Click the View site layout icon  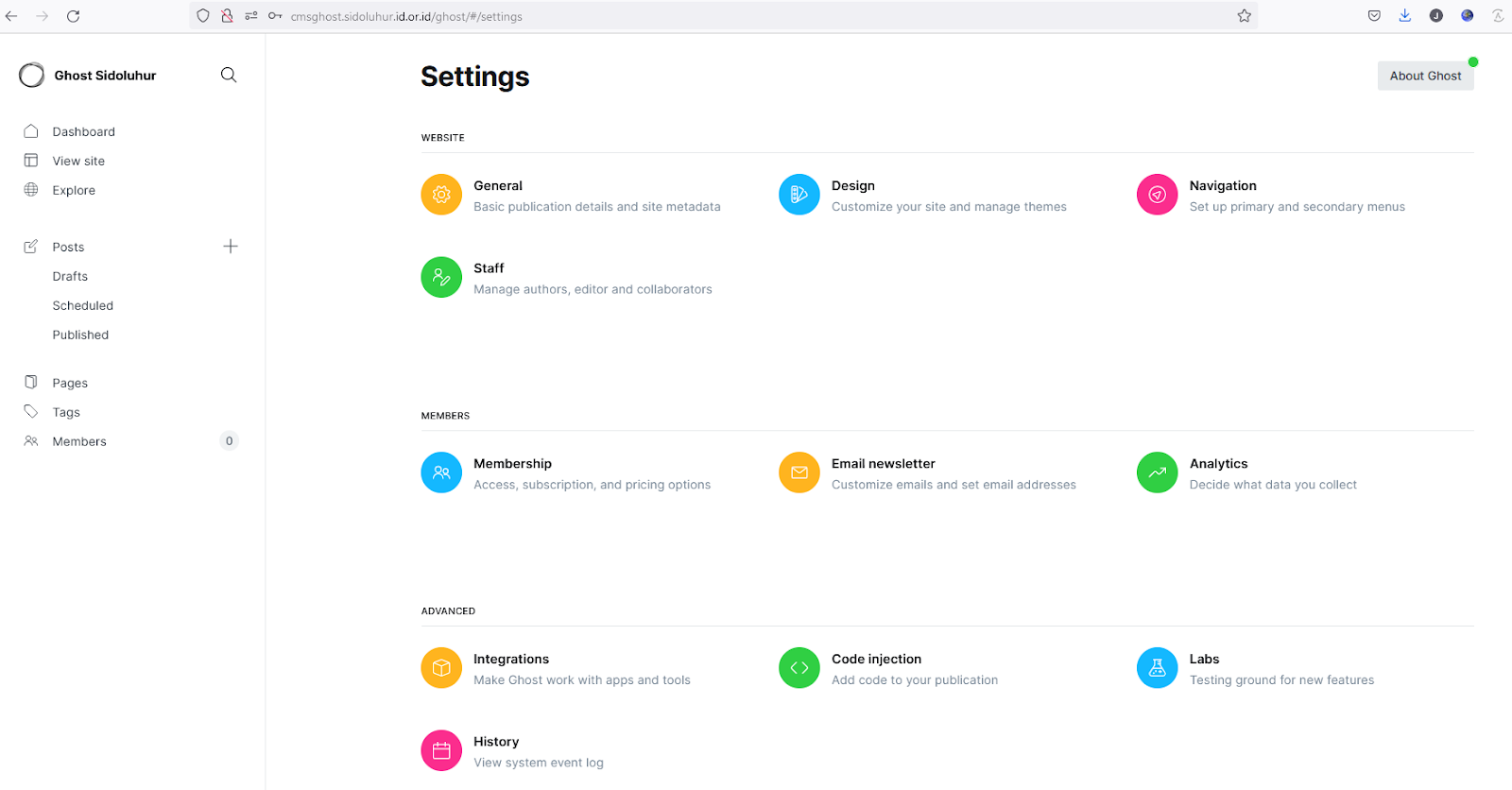[x=31, y=161]
